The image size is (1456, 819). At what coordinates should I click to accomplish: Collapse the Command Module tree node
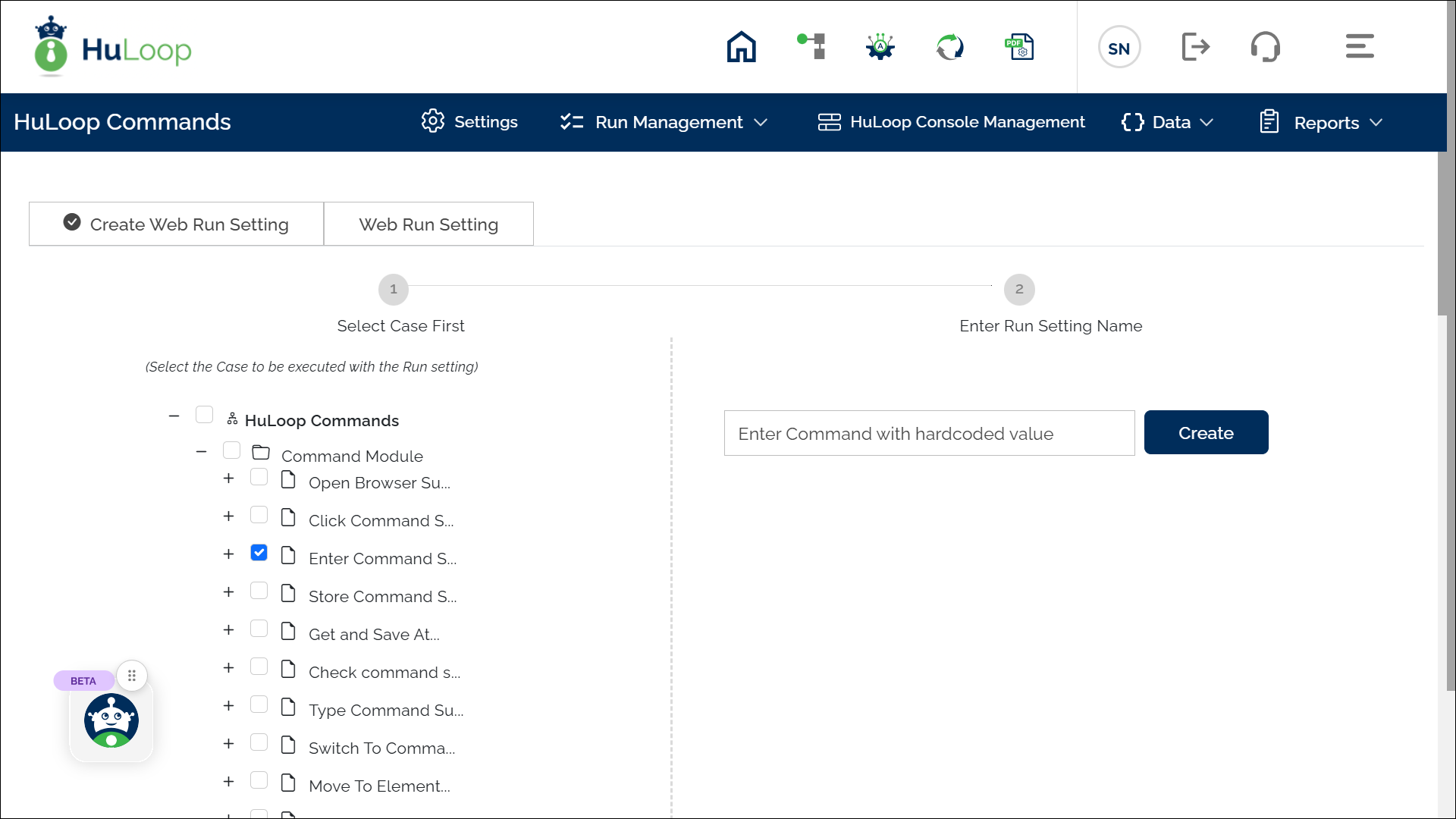201,452
